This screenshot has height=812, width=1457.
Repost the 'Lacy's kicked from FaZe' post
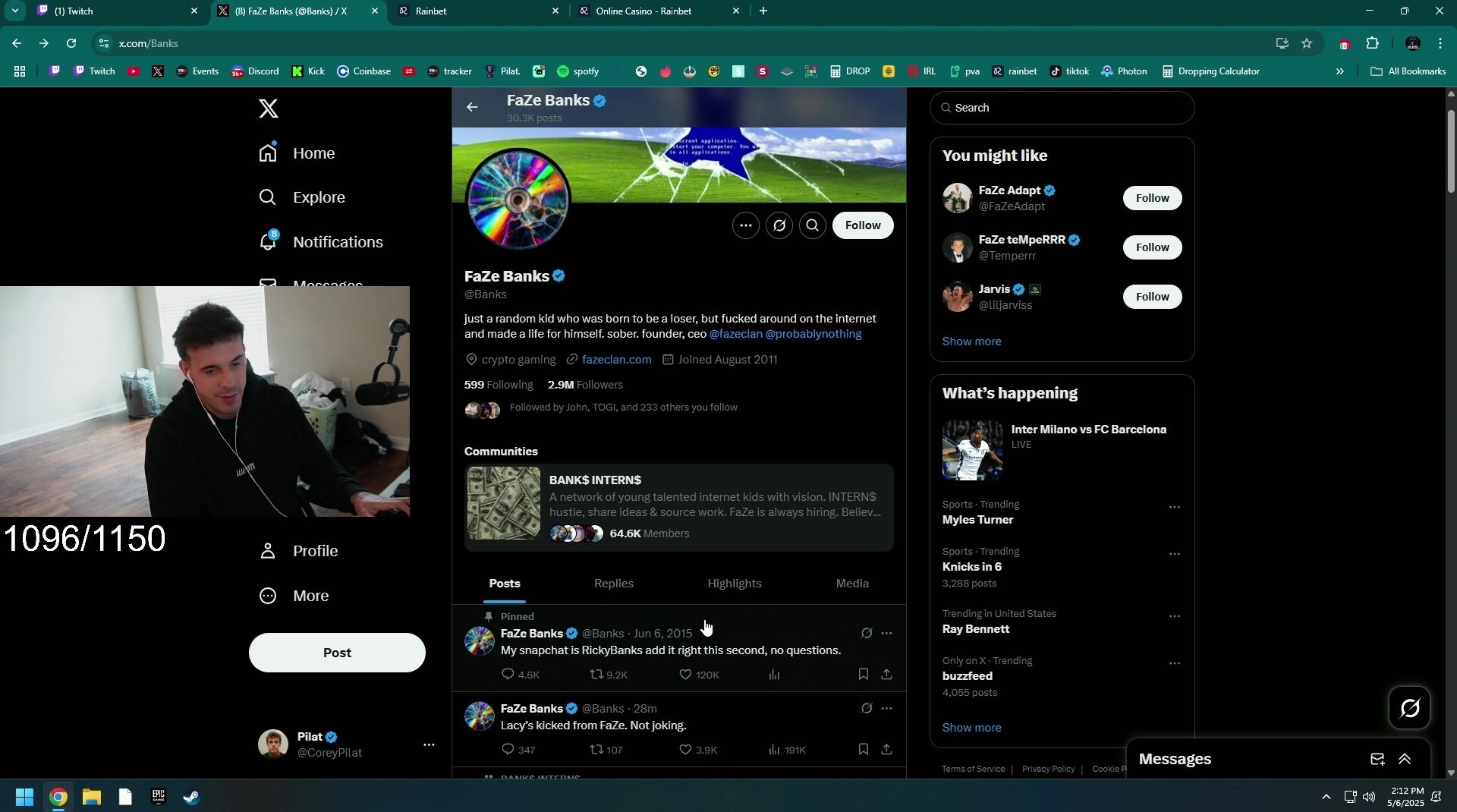coord(606,750)
